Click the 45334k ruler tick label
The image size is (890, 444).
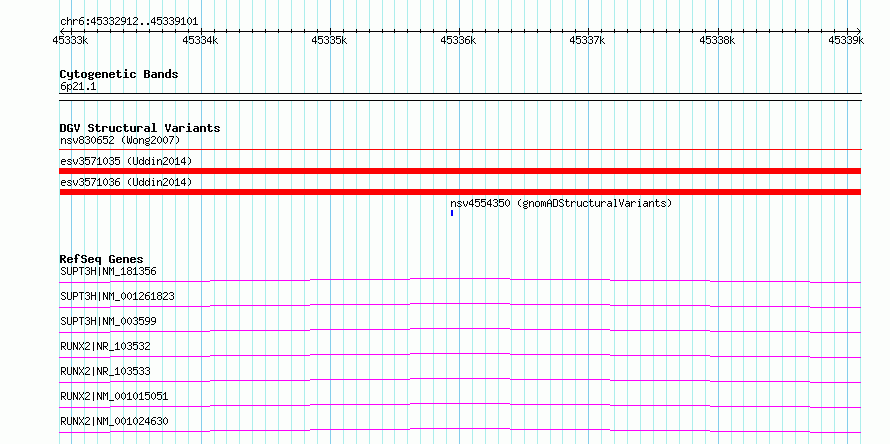200,40
